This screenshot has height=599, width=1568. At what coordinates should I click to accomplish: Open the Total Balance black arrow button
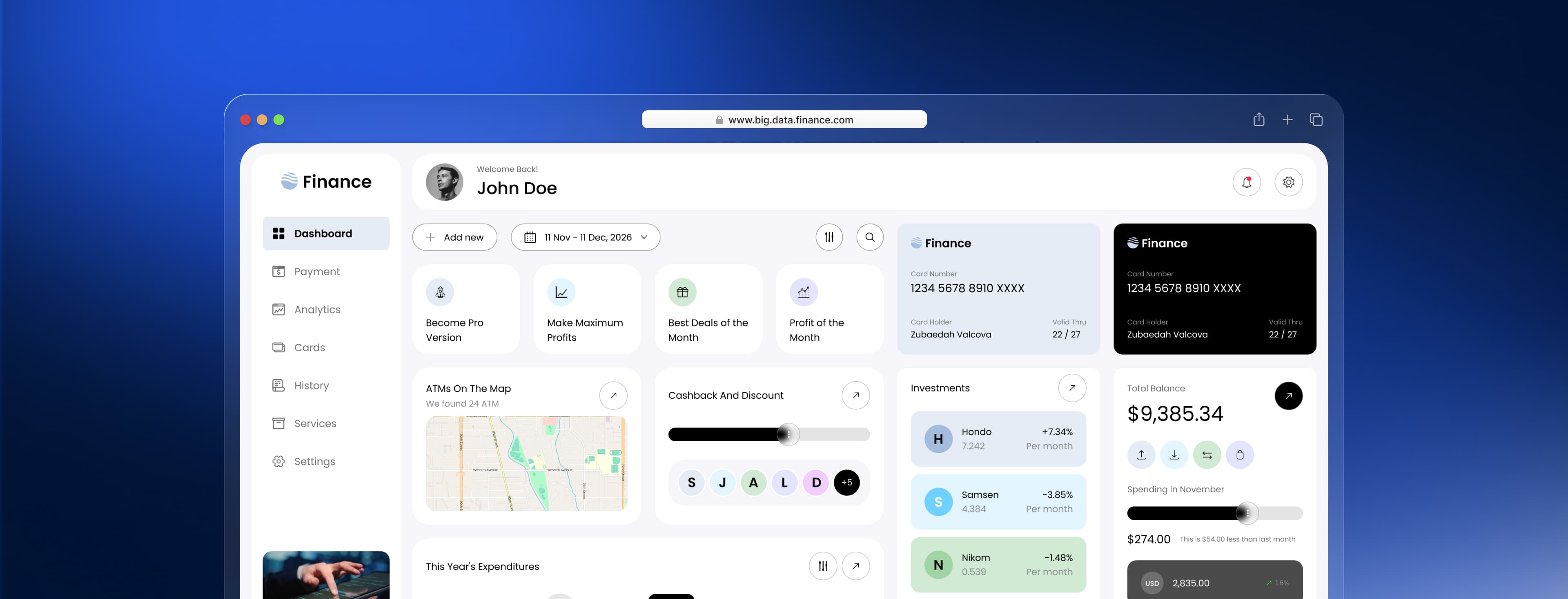[1289, 396]
